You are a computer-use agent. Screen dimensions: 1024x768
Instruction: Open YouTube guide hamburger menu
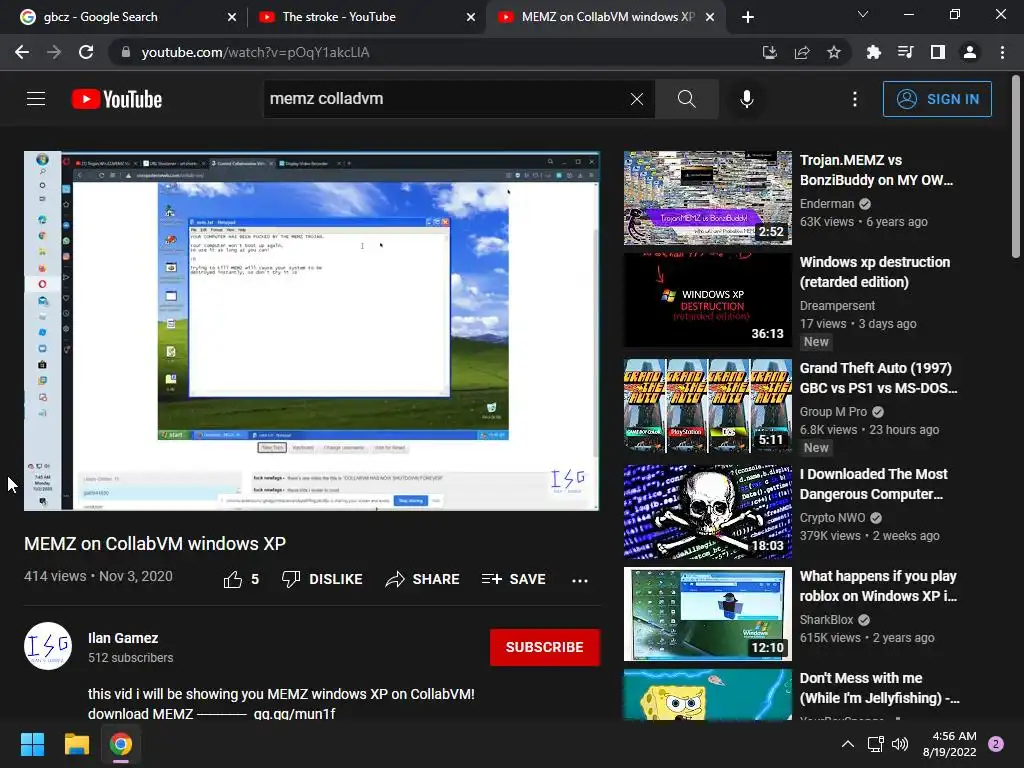[36, 99]
